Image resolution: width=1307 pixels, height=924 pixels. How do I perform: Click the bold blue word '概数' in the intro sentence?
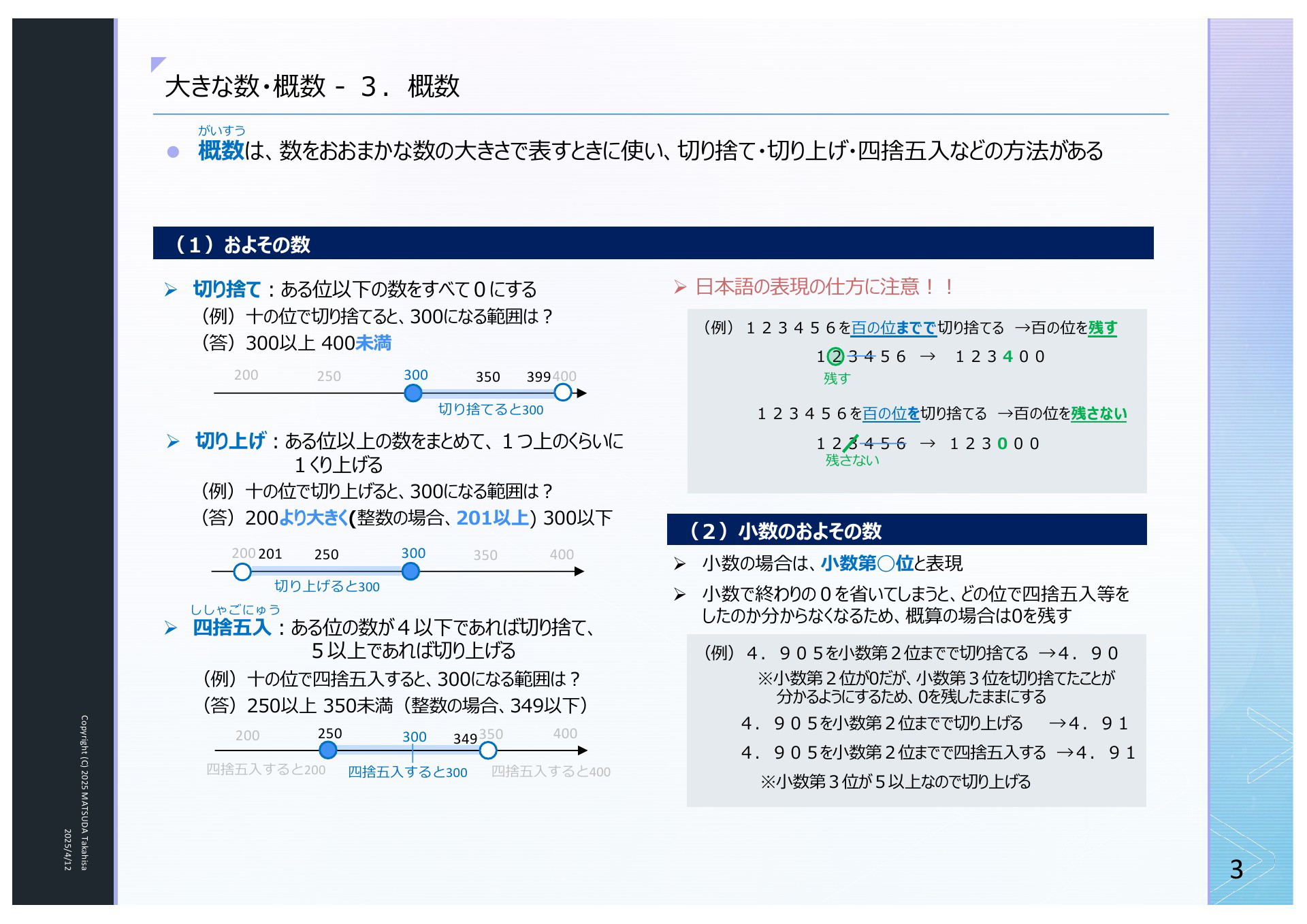pos(221,150)
